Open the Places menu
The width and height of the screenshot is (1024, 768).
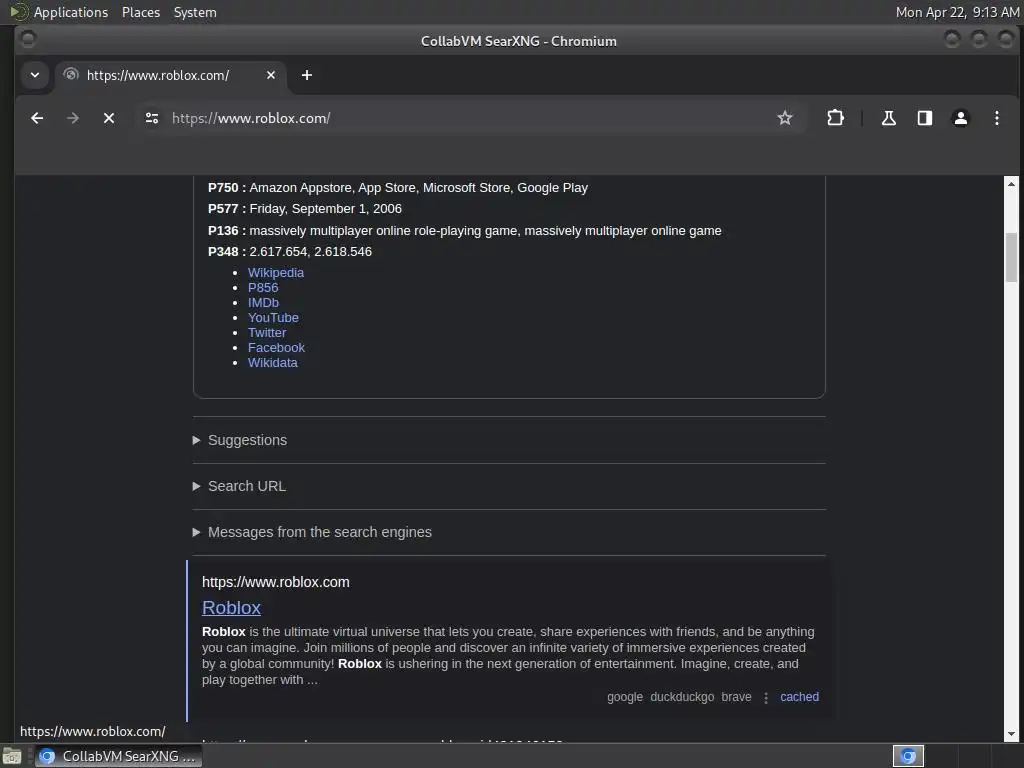141,12
